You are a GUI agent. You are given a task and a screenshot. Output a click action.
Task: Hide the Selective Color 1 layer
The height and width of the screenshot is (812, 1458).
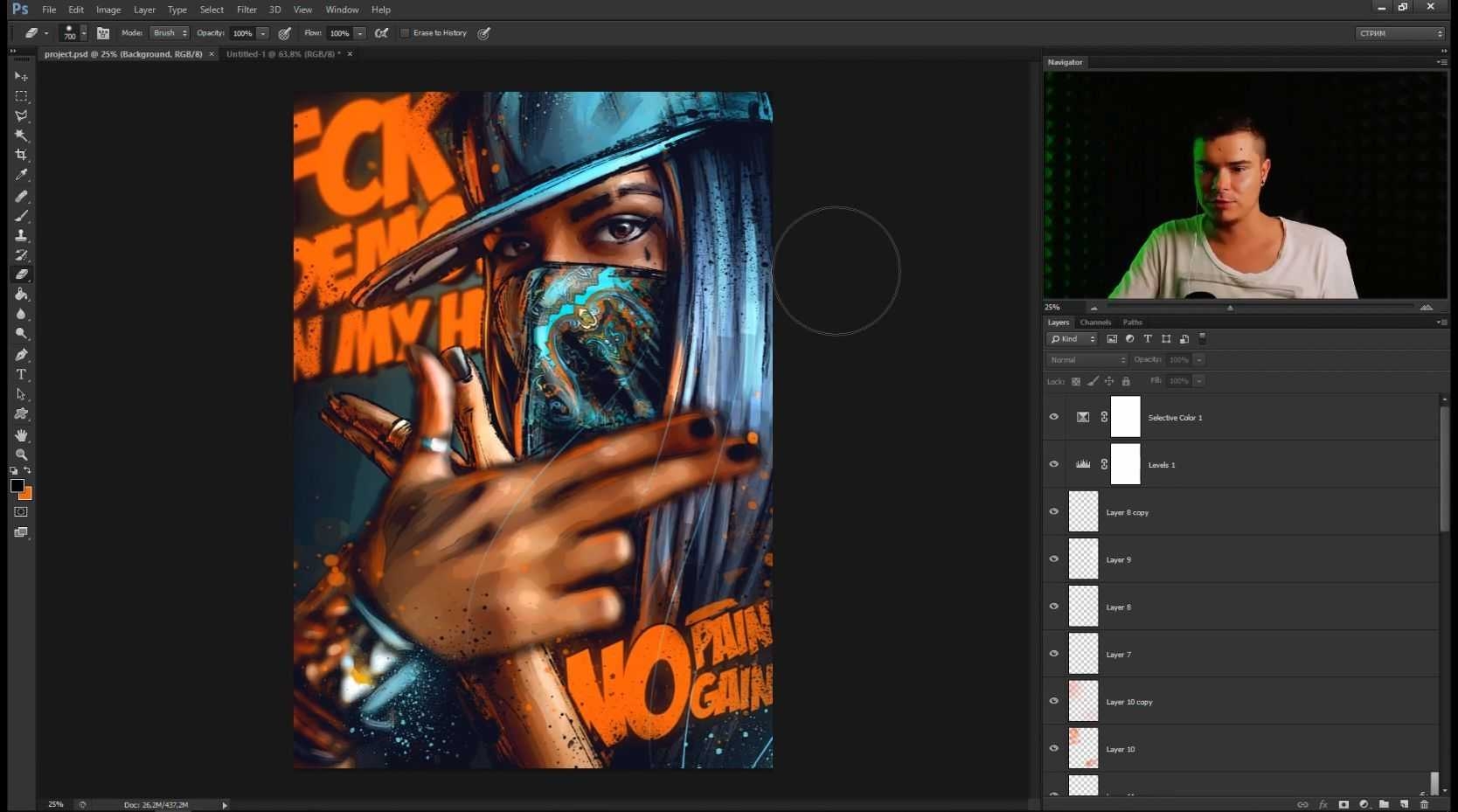pyautogui.click(x=1054, y=417)
